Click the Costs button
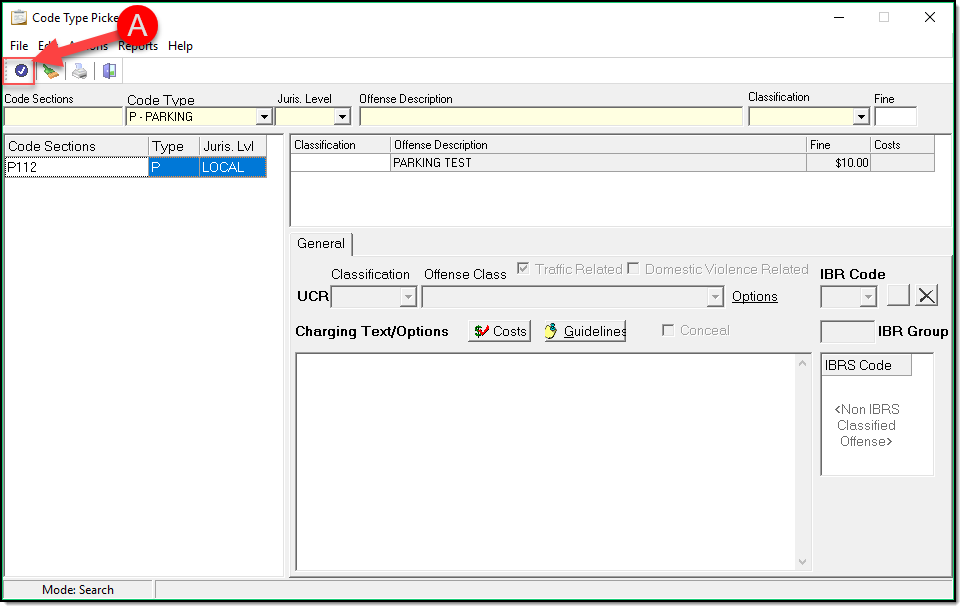Image resolution: width=964 pixels, height=610 pixels. pos(499,331)
